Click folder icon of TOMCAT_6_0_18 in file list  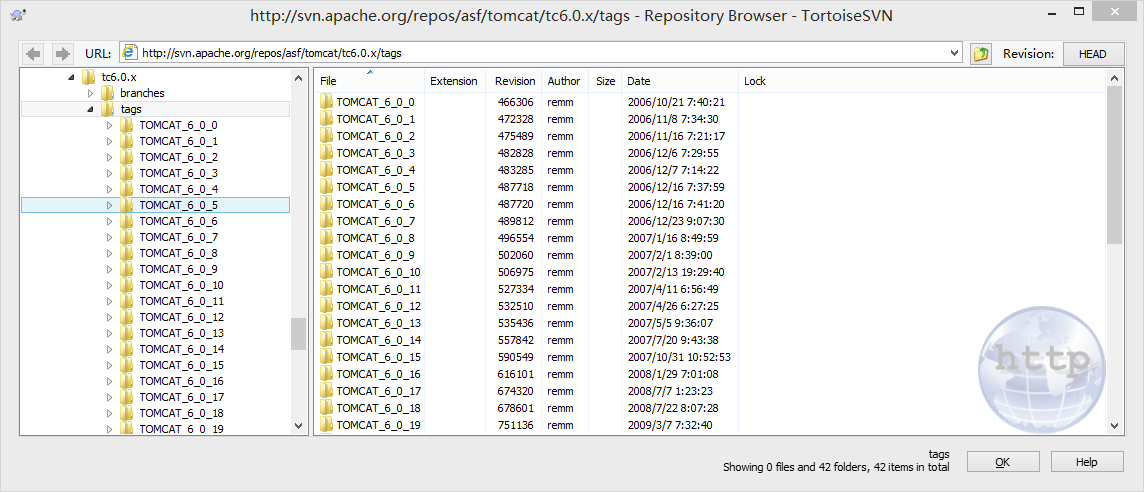pyautogui.click(x=326, y=408)
